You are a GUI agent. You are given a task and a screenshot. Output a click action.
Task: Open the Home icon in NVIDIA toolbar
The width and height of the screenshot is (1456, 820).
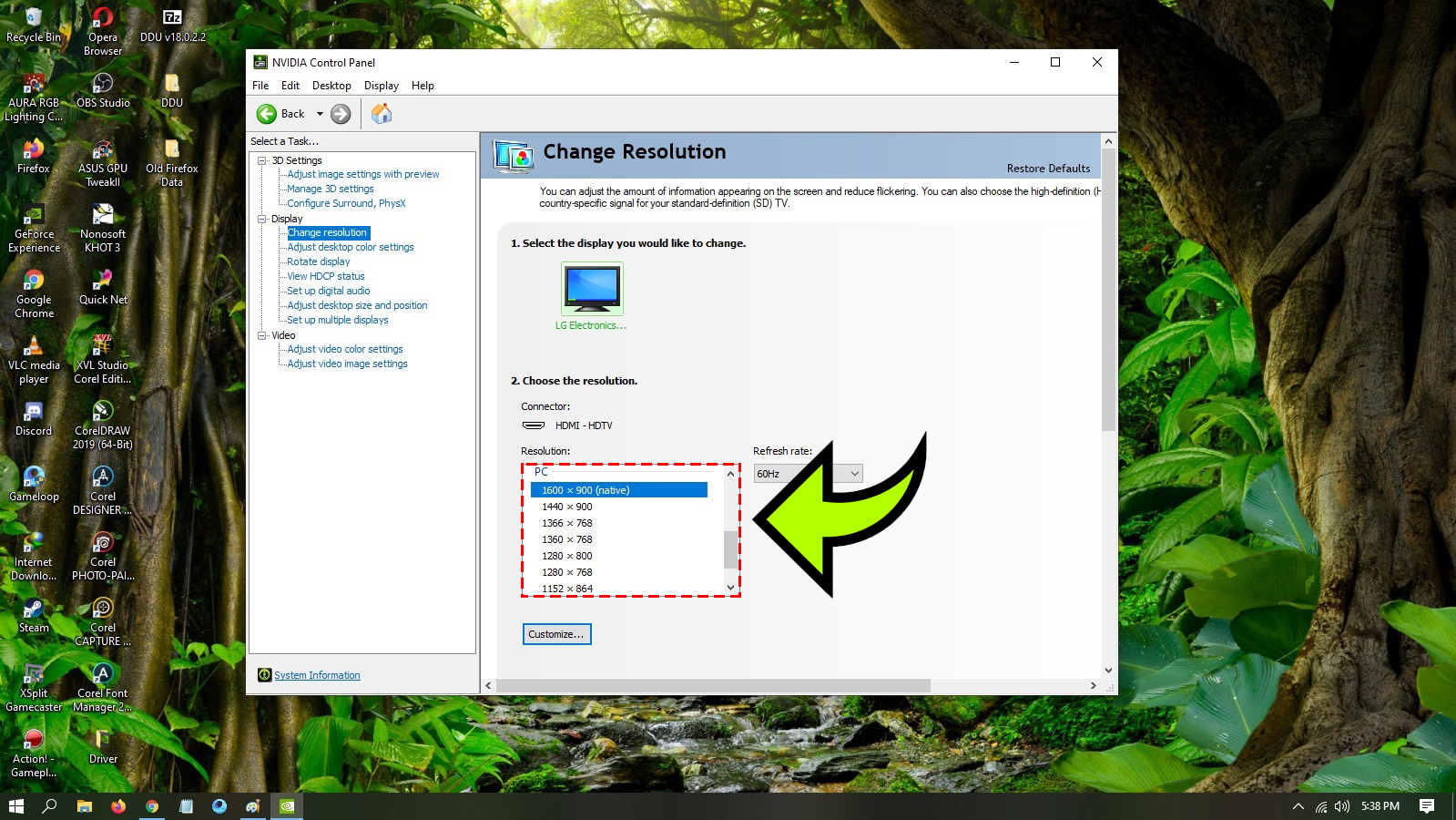tap(382, 113)
